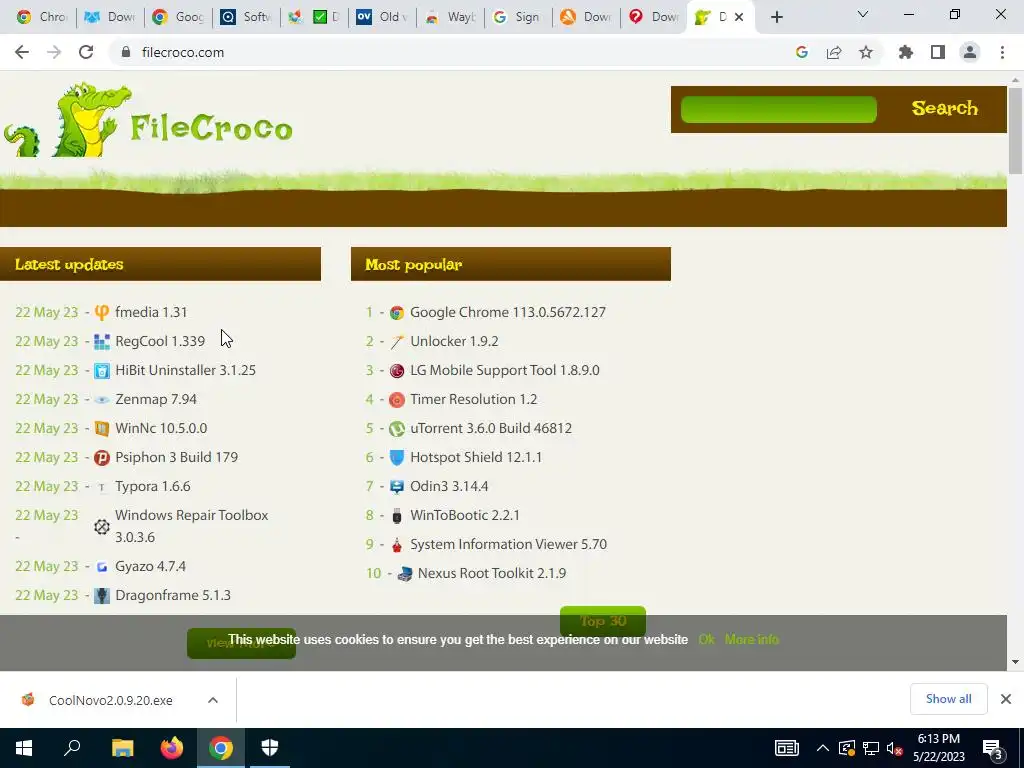This screenshot has width=1024, height=768.
Task: Switch to the Sign tab
Action: click(x=518, y=17)
